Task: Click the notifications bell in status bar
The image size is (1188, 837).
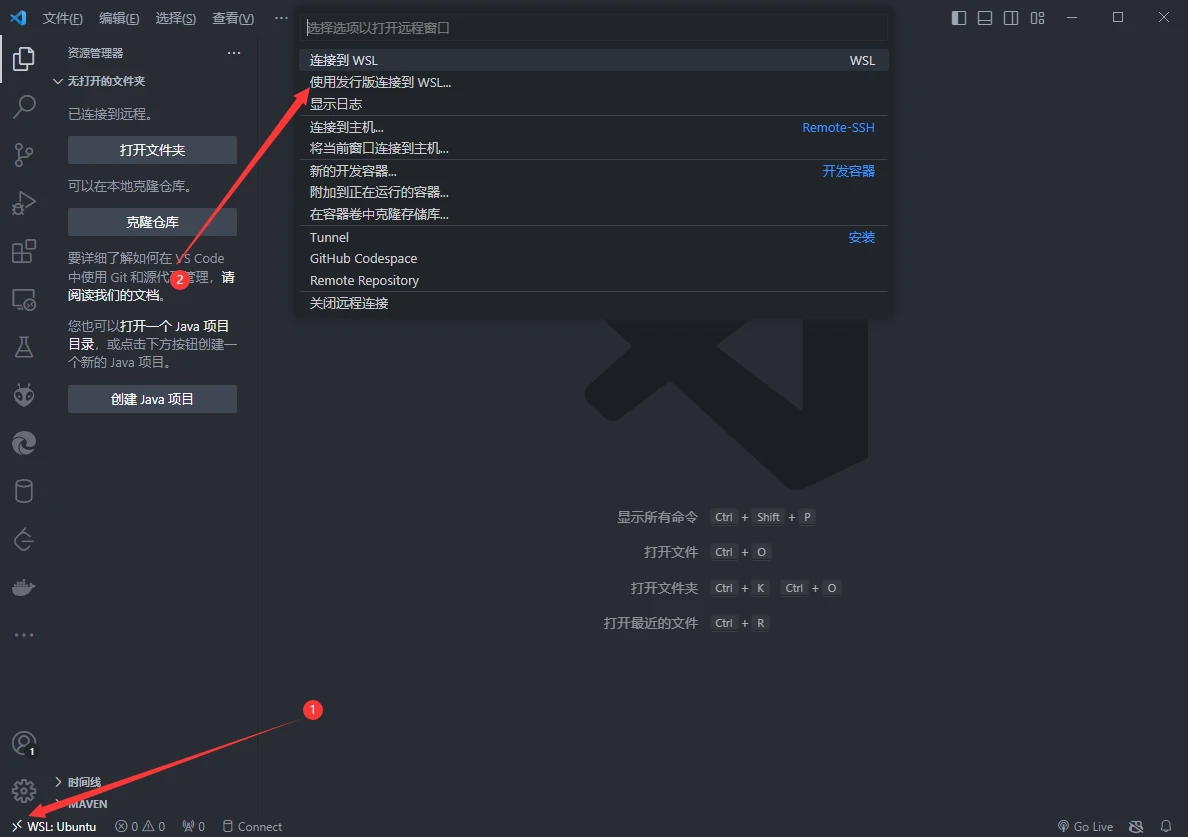Action: (x=1165, y=827)
